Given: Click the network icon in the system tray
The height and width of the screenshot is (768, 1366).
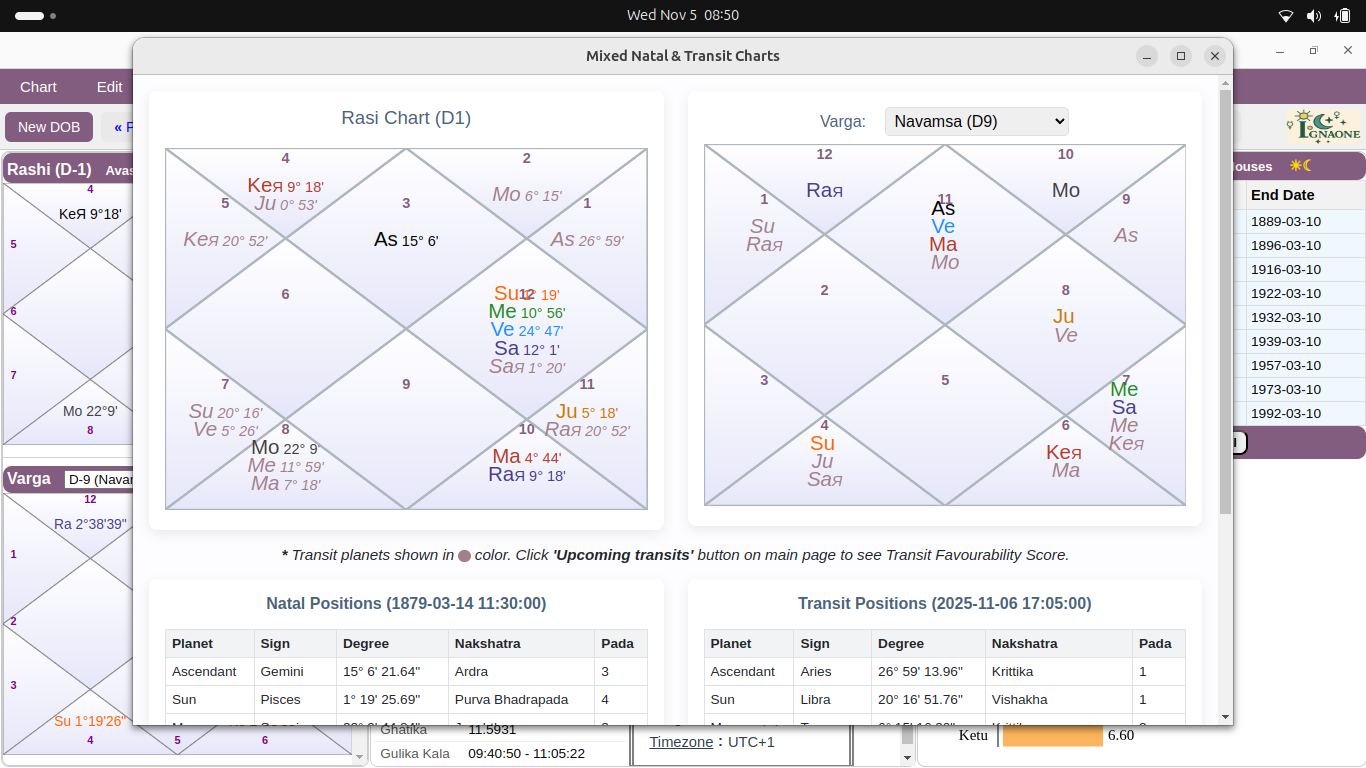Looking at the screenshot, I should point(1285,15).
